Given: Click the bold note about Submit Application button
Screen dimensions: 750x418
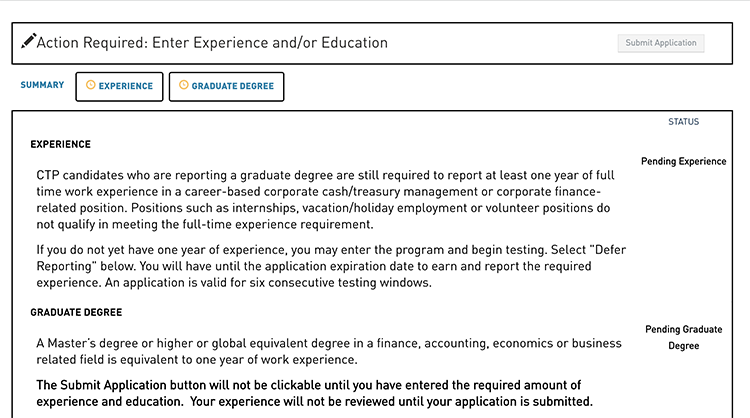Looking at the screenshot, I should pos(314,393).
